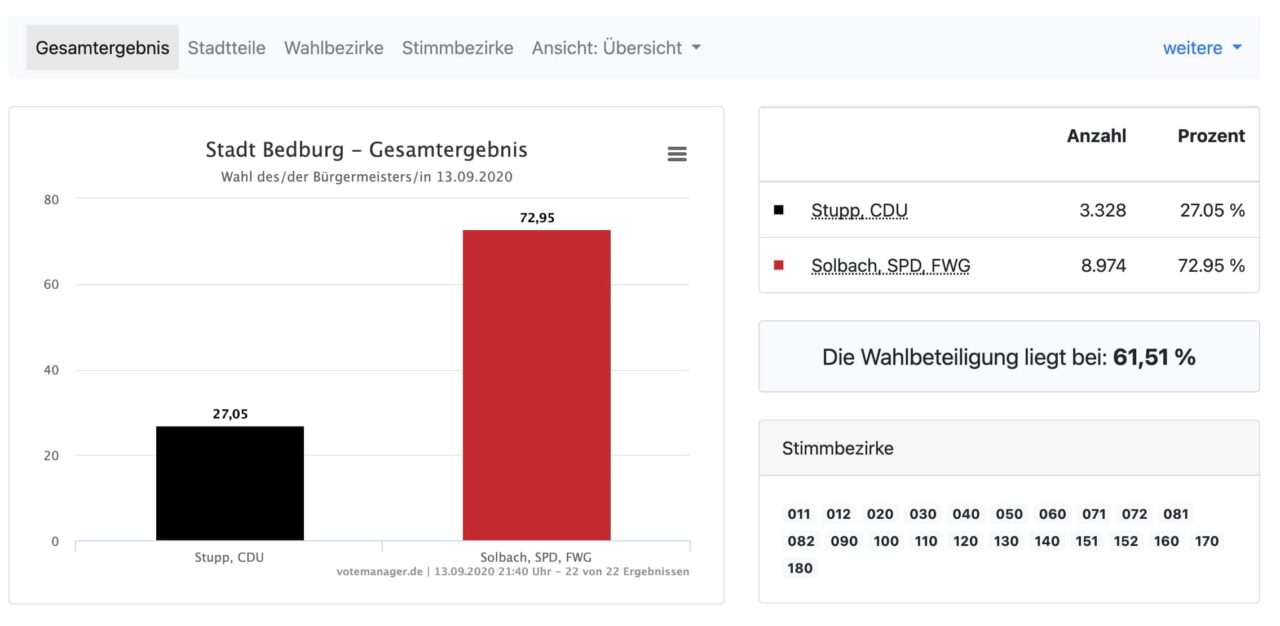Open Stimmbezirk 040

tap(966, 514)
